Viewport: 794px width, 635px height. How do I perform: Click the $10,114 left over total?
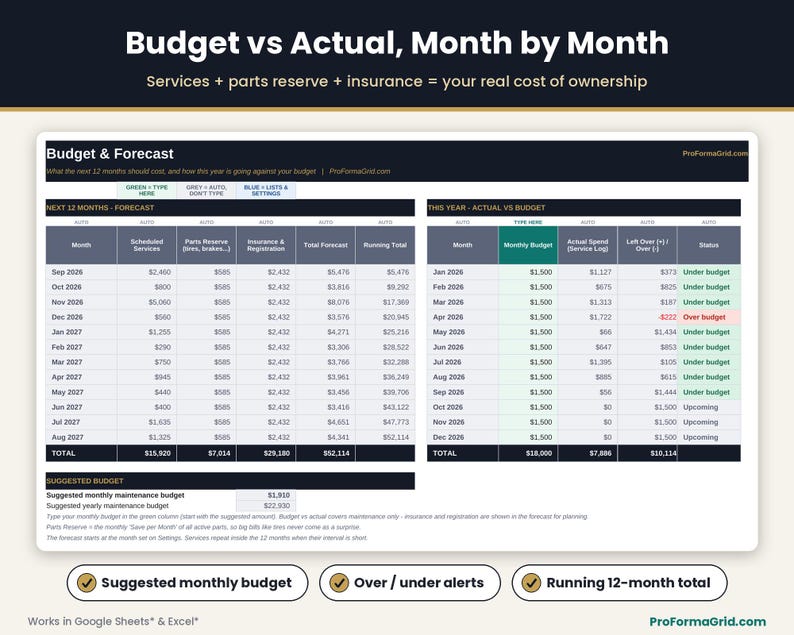pos(647,453)
